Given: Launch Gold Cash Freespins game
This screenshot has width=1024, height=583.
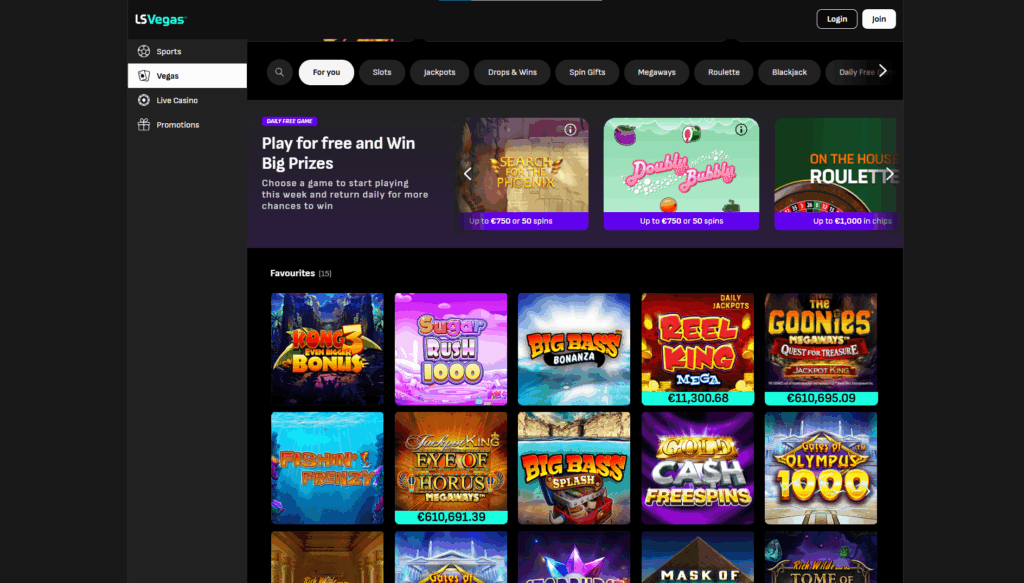Looking at the screenshot, I should click(x=697, y=467).
